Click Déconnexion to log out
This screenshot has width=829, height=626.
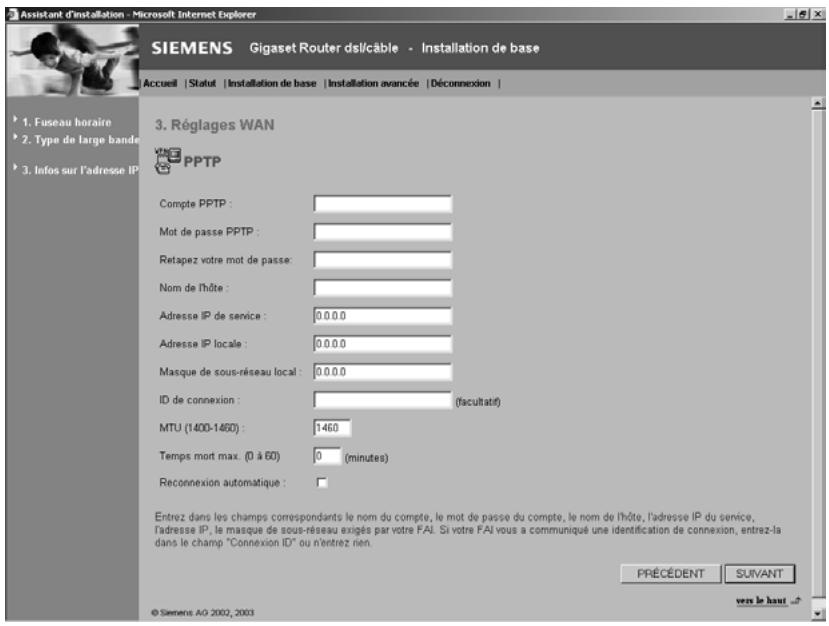tap(460, 84)
